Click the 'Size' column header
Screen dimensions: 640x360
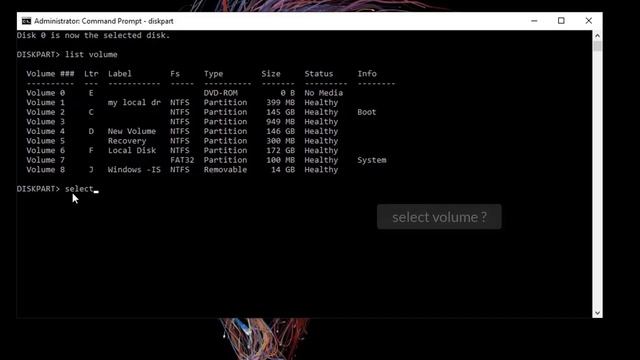pyautogui.click(x=271, y=74)
